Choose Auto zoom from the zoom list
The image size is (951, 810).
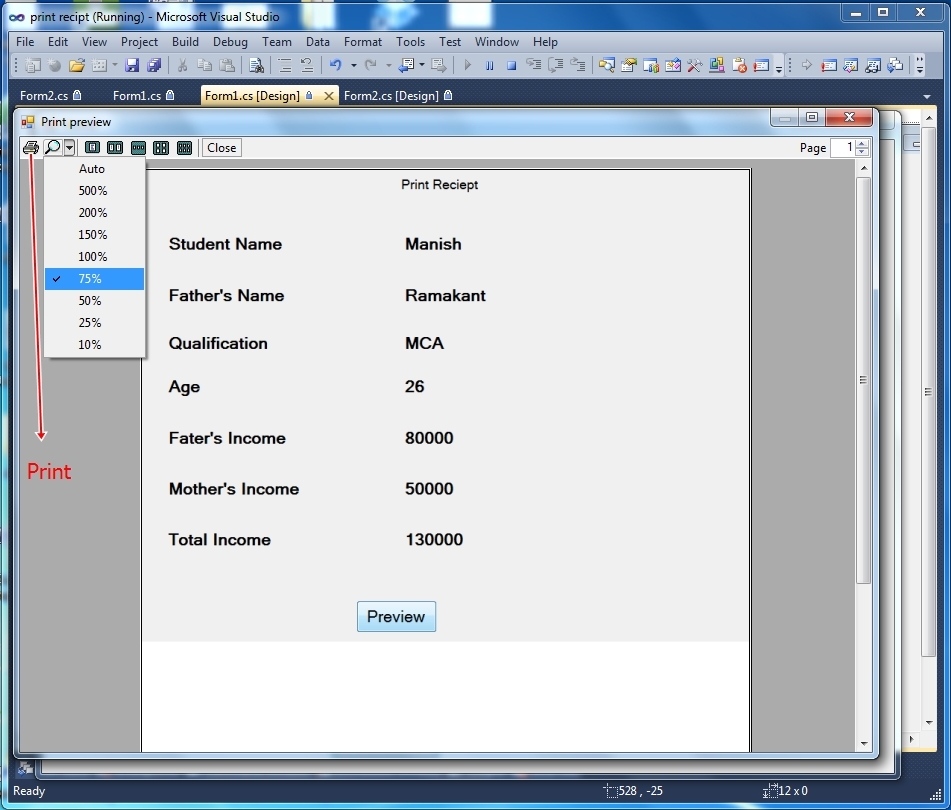pyautogui.click(x=91, y=168)
